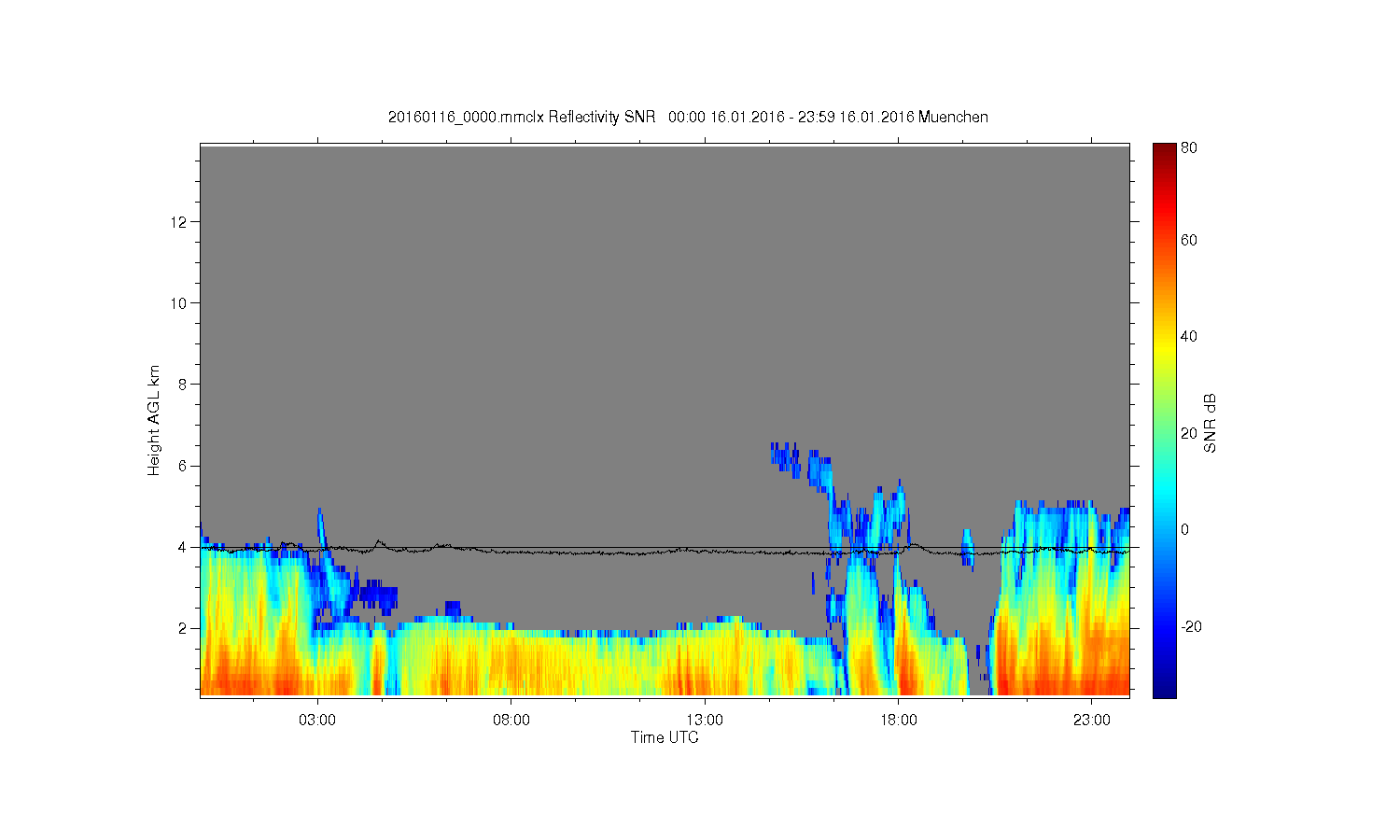Click the "Height AGL km" axis label
Screen dimensions: 1400x840
pyautogui.click(x=154, y=420)
